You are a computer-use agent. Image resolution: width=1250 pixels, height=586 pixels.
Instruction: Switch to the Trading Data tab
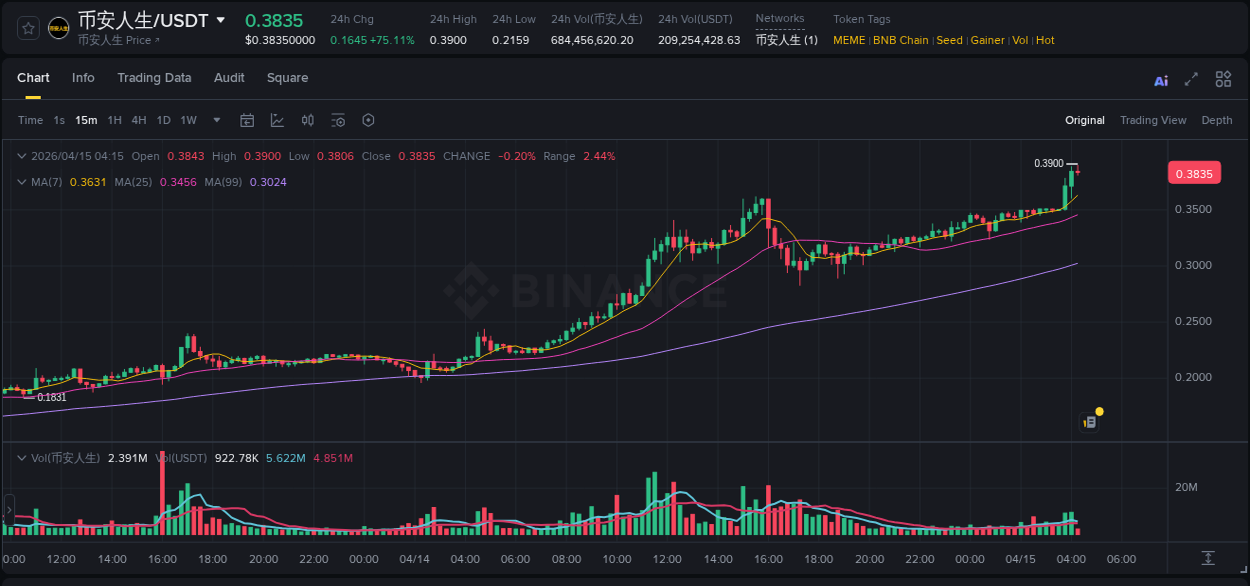point(154,78)
